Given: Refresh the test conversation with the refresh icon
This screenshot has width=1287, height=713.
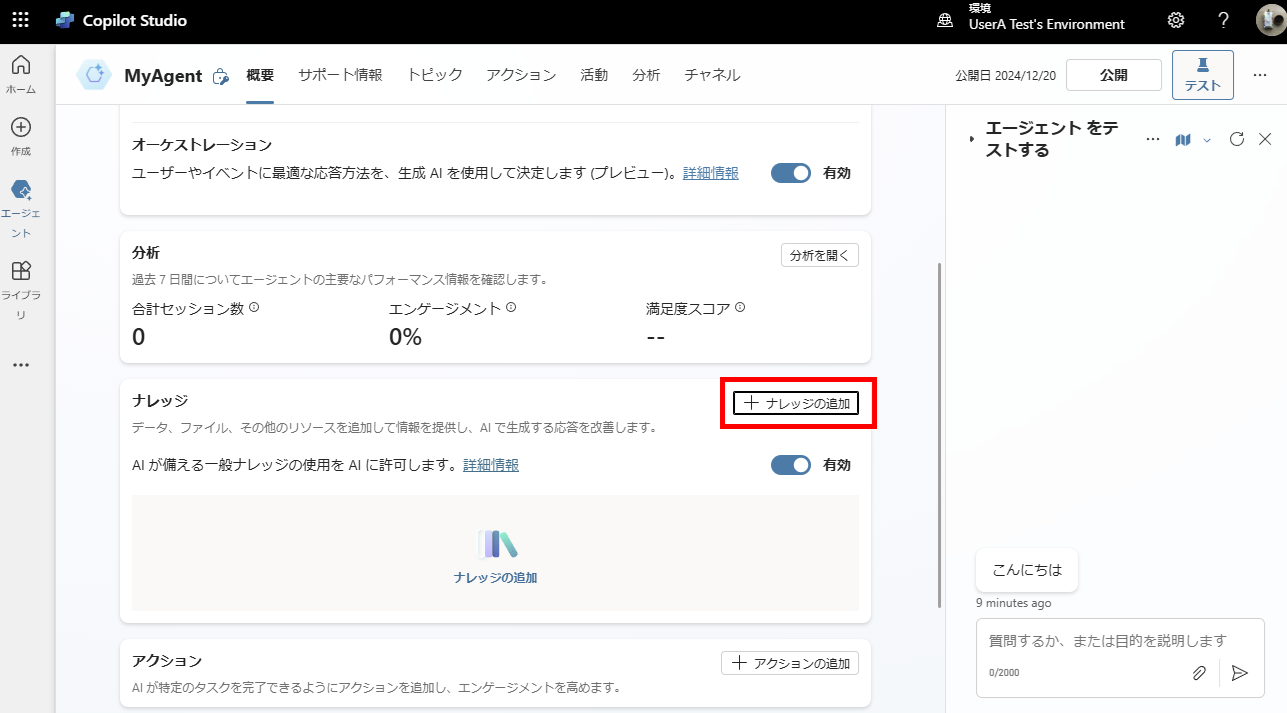Looking at the screenshot, I should click(x=1236, y=139).
